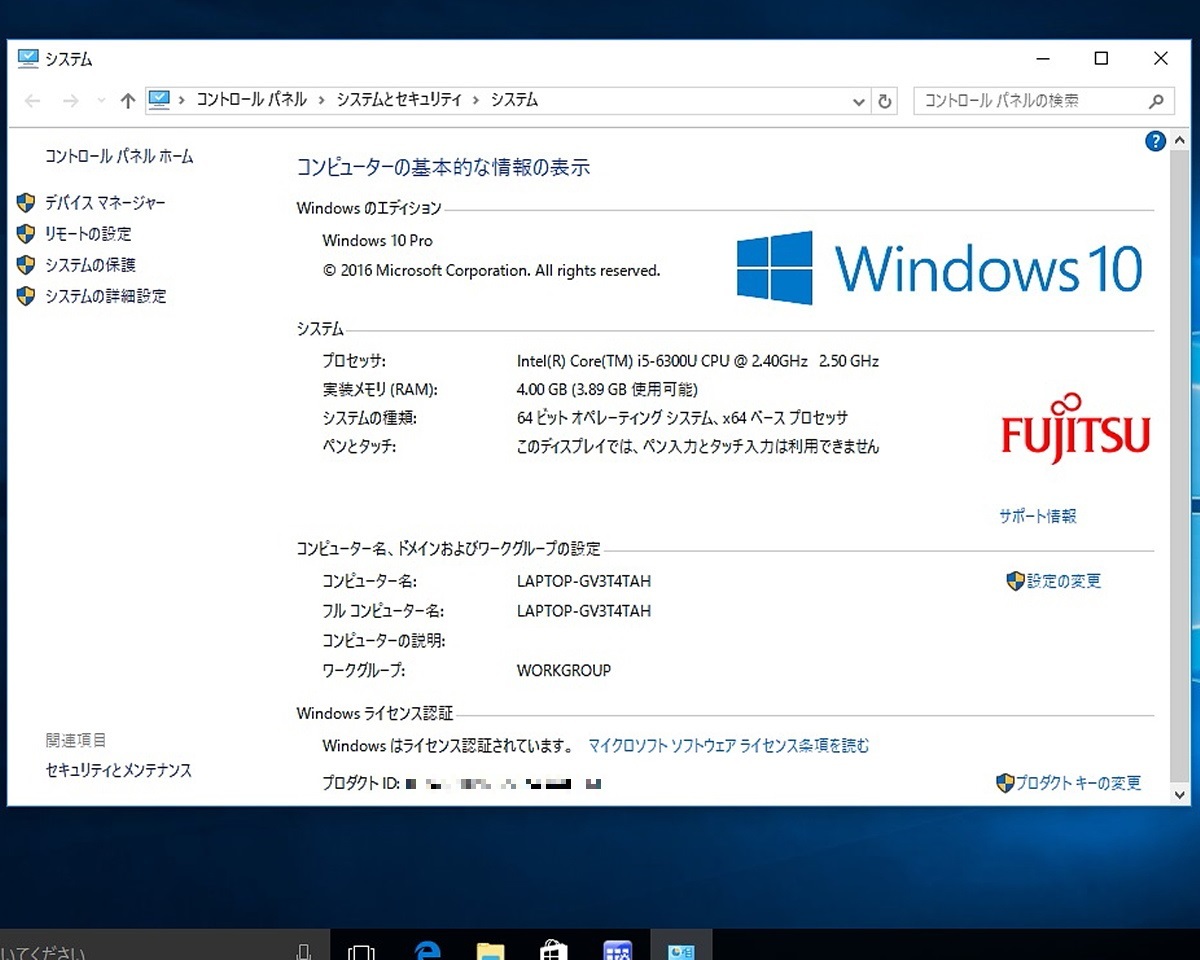
Task: Click the shield icon beside システムの詳細設定
Action: (26, 296)
